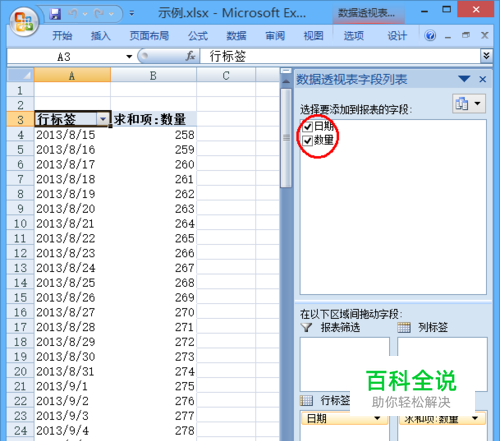500x441 pixels.
Task: Switch to the 公式 tab
Action: pyautogui.click(x=198, y=36)
